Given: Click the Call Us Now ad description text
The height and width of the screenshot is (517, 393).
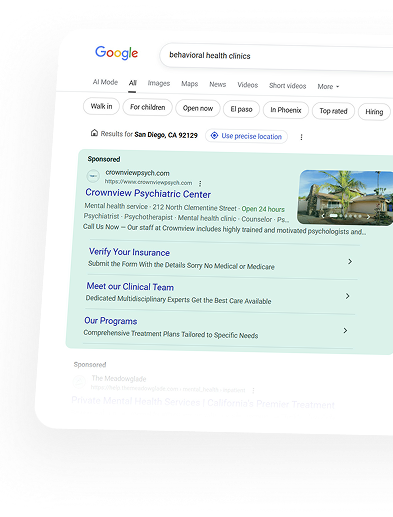Looking at the screenshot, I should pyautogui.click(x=224, y=229).
